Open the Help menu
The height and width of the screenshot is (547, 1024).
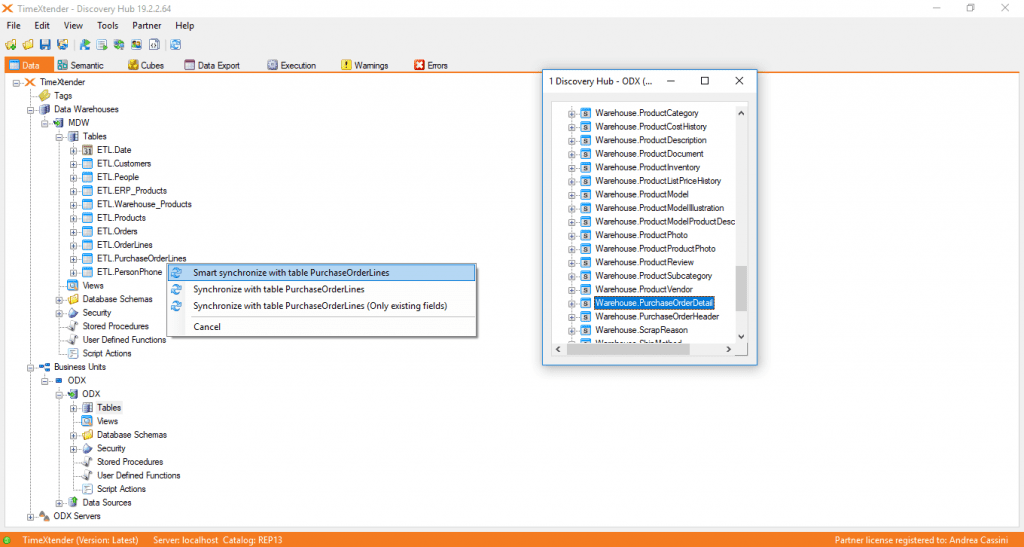click(185, 25)
